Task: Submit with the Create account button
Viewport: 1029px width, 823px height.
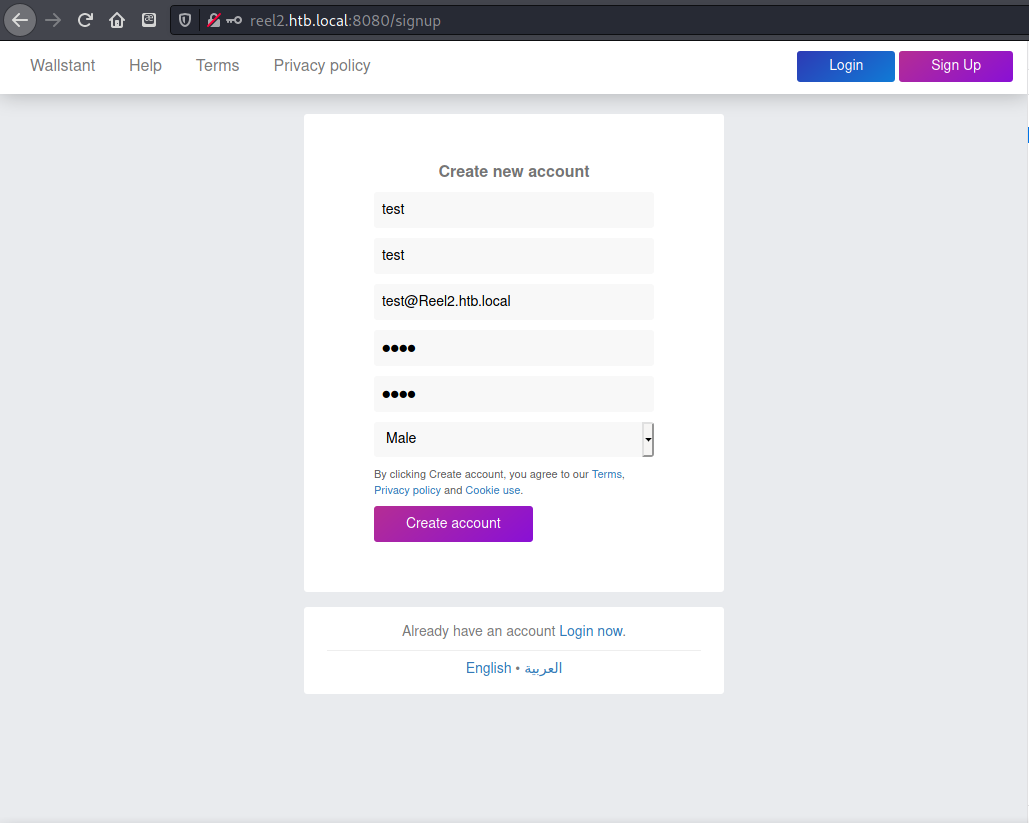Action: pos(453,524)
